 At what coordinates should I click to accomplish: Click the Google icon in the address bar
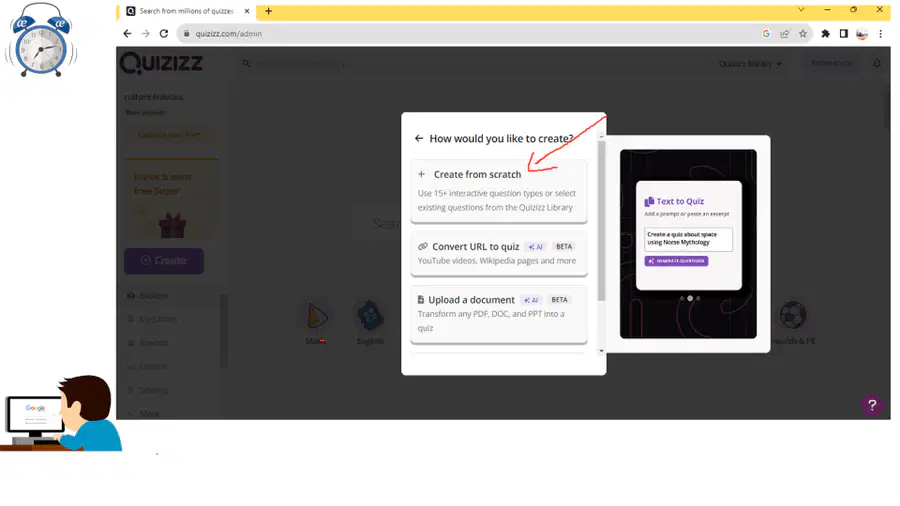point(766,34)
